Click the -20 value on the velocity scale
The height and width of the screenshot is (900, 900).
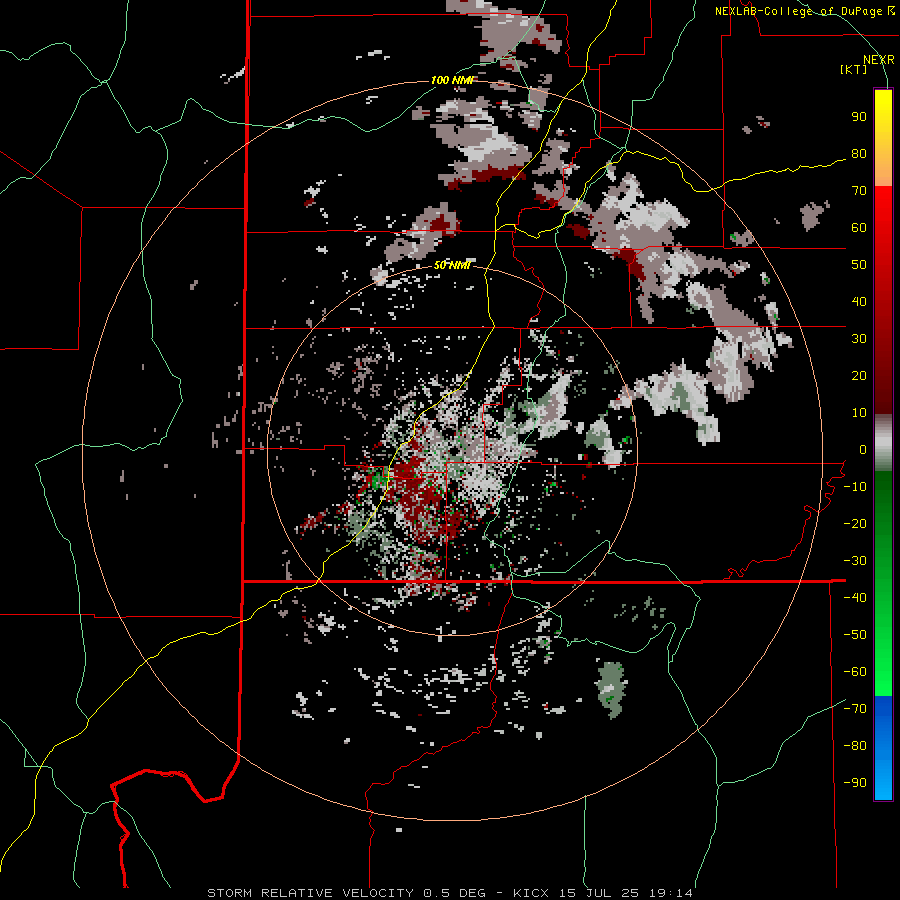pyautogui.click(x=855, y=524)
